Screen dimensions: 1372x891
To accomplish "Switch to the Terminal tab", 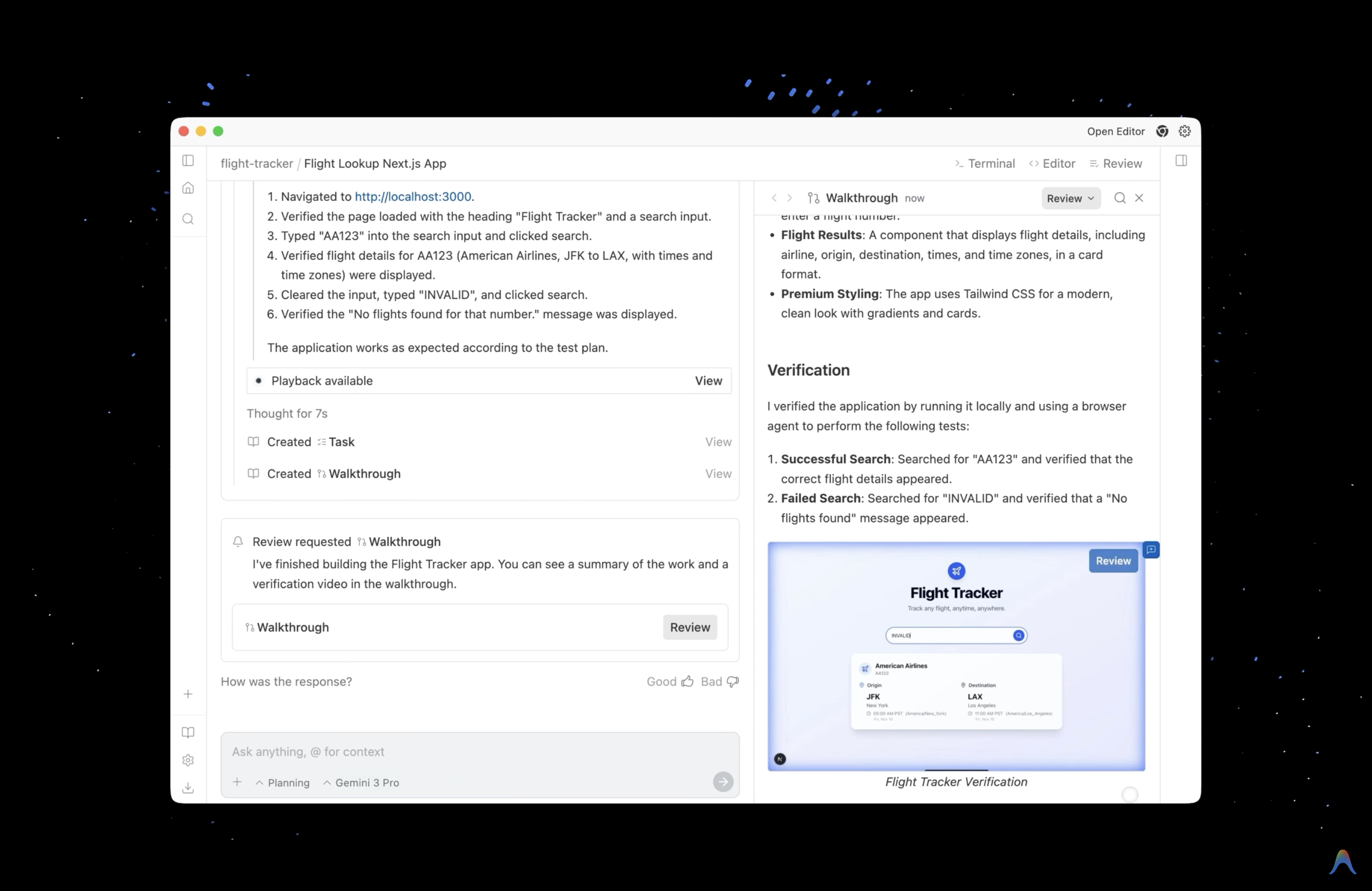I will 985,164.
